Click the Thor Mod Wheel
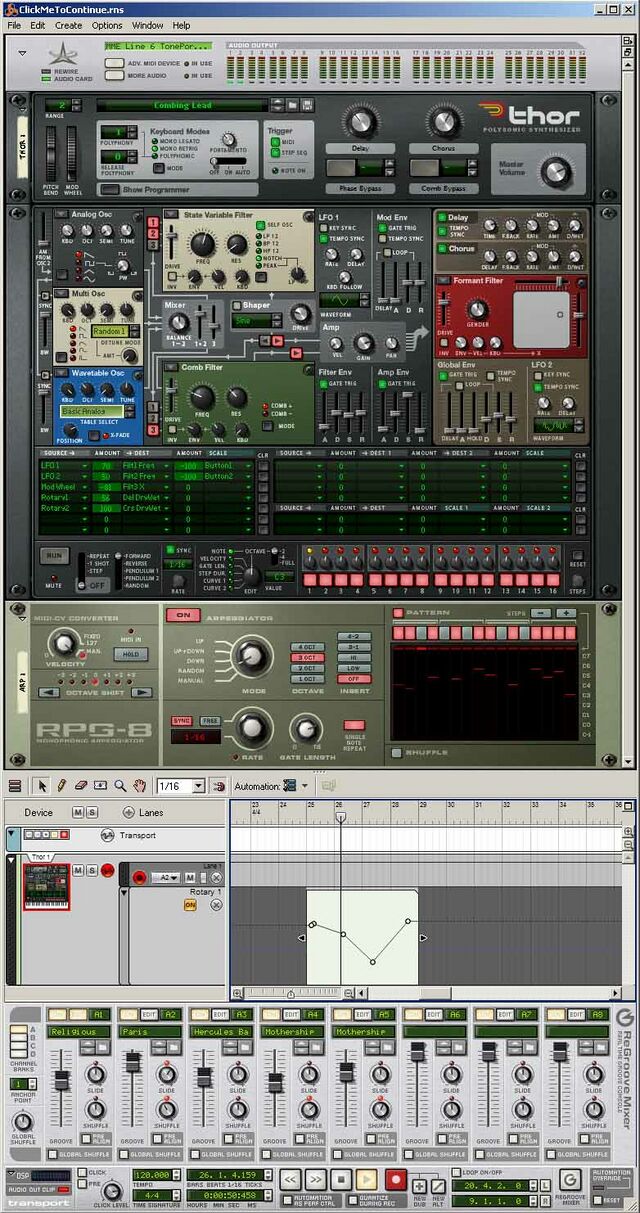 click(x=71, y=152)
